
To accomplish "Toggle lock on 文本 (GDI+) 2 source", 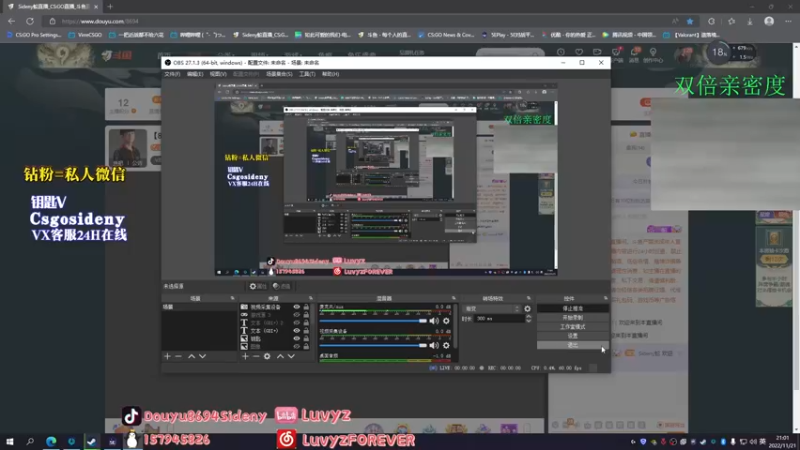I will (x=306, y=323).
